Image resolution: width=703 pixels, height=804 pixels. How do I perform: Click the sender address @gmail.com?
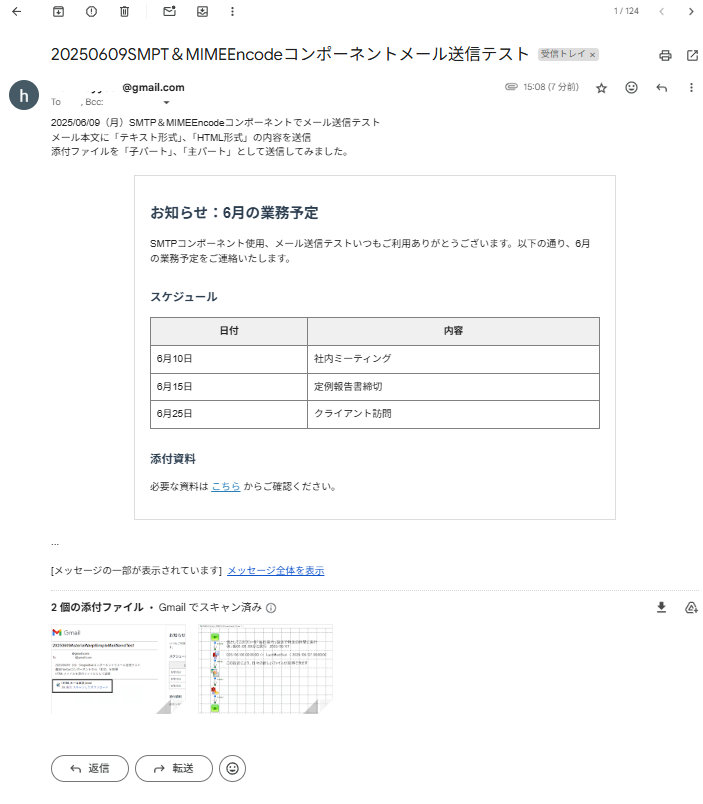coord(153,88)
